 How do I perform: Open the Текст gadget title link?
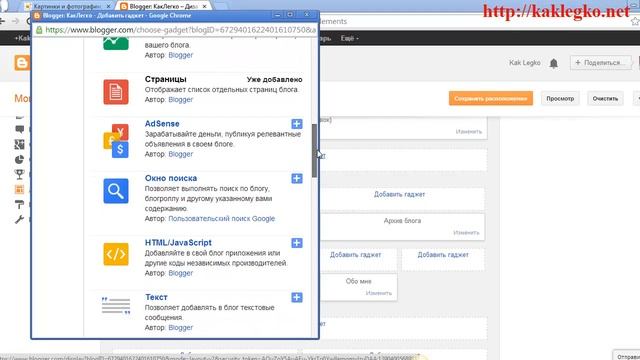click(x=156, y=297)
